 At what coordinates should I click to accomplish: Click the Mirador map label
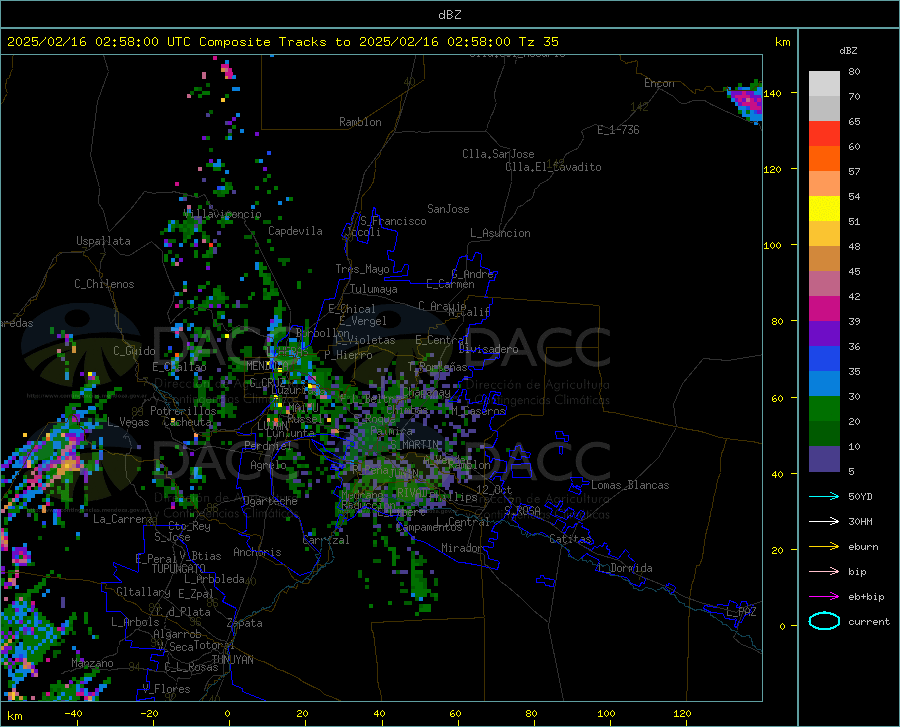[x=461, y=549]
